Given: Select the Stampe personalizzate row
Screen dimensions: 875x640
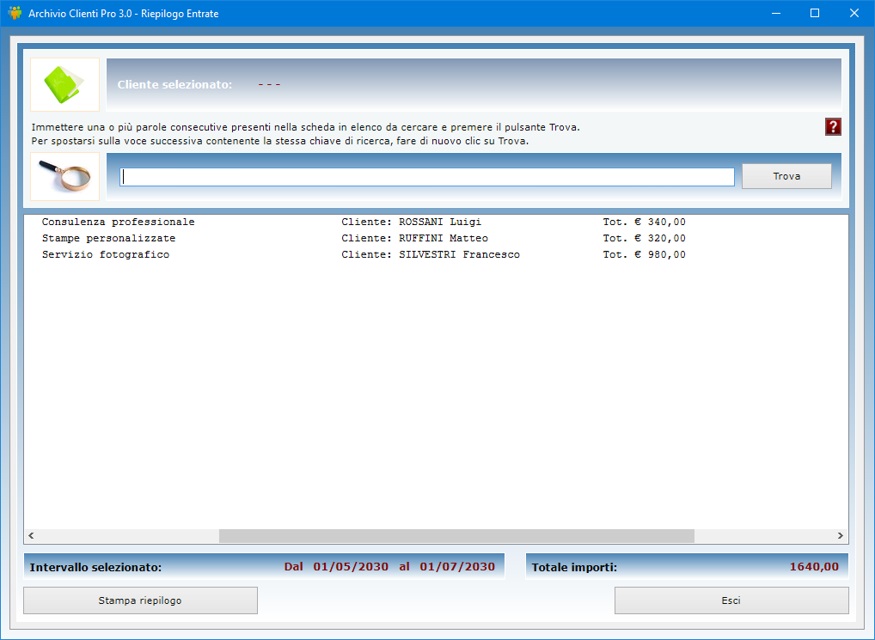Looking at the screenshot, I should click(x=435, y=238).
